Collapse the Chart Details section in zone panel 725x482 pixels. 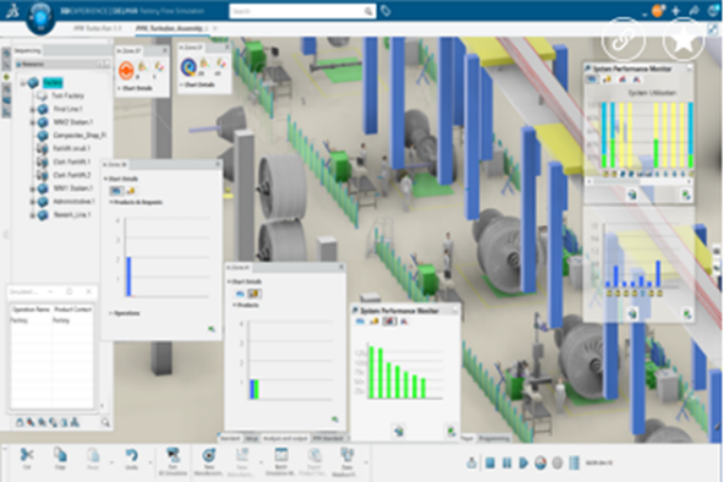tap(107, 179)
